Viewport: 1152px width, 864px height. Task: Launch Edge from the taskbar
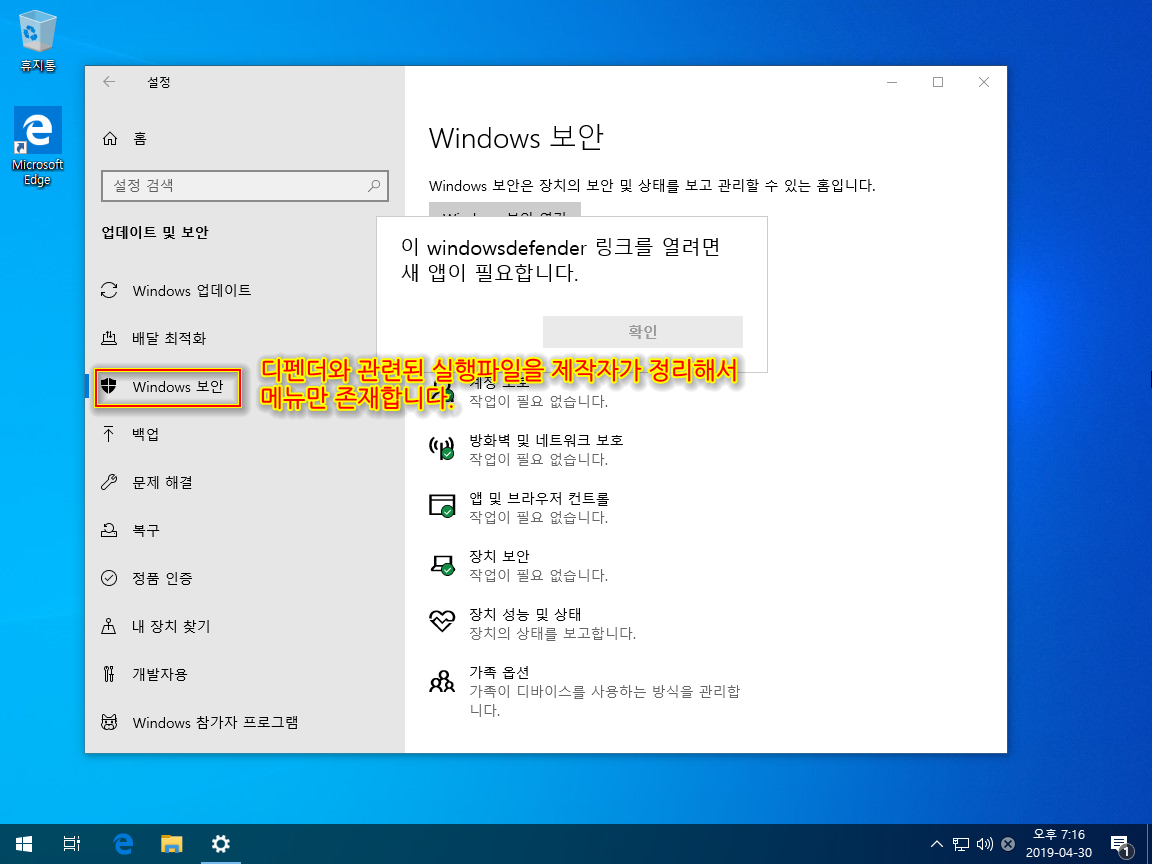click(x=123, y=843)
